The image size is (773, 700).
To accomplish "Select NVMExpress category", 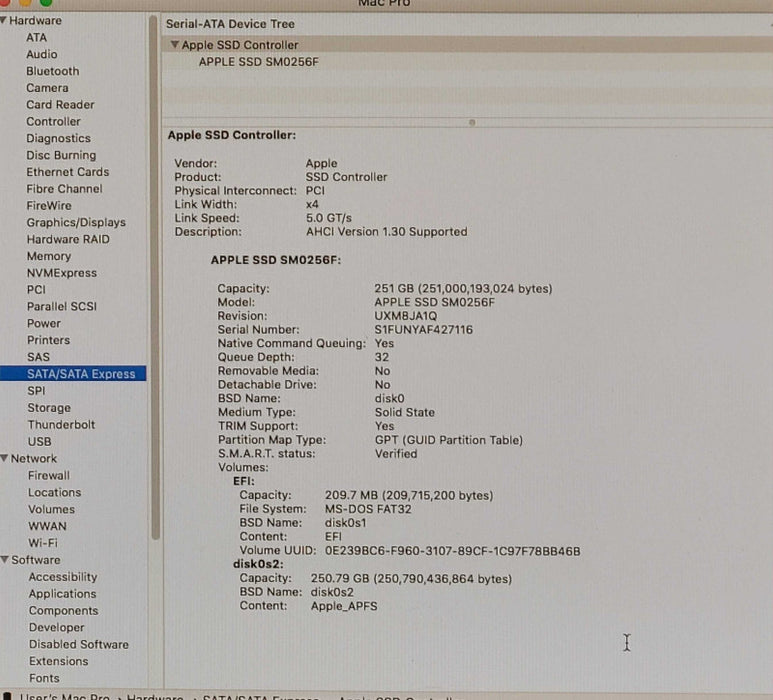I will [62, 273].
